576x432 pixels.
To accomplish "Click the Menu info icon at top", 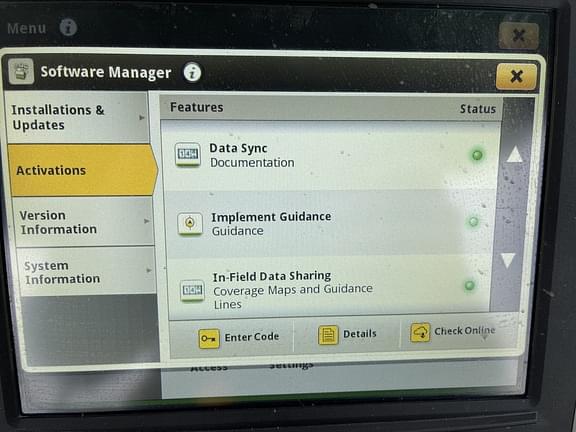I will [68, 28].
